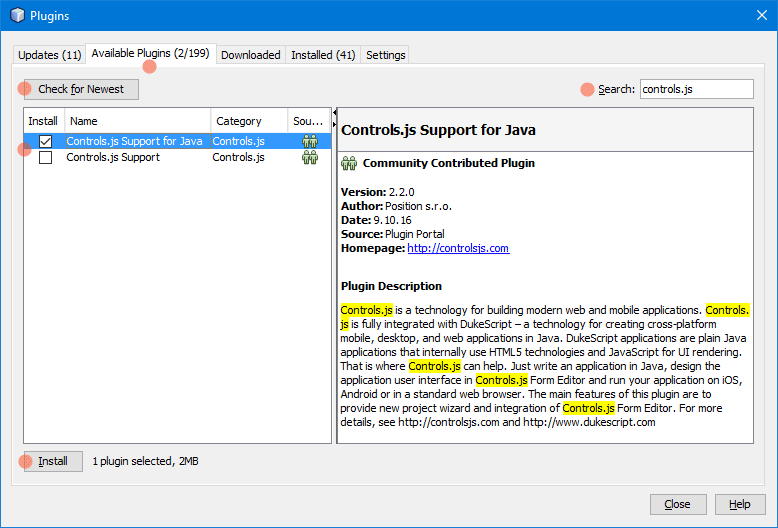Click Controls.js category cell of Support for Java row

point(238,141)
